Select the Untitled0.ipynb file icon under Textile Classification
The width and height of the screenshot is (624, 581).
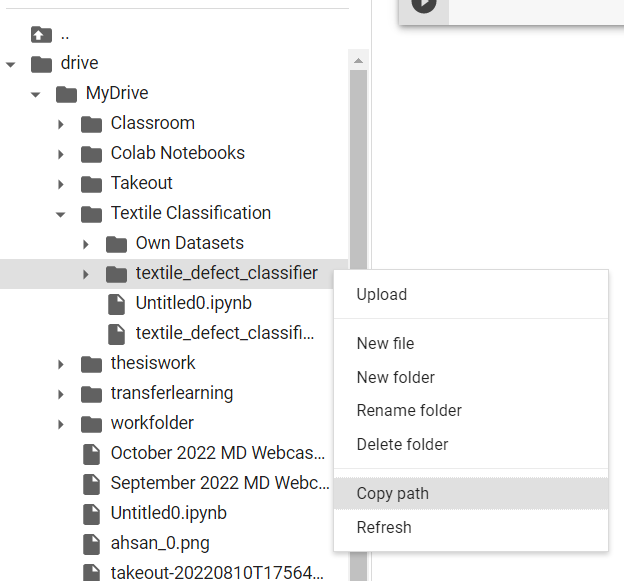(x=117, y=304)
